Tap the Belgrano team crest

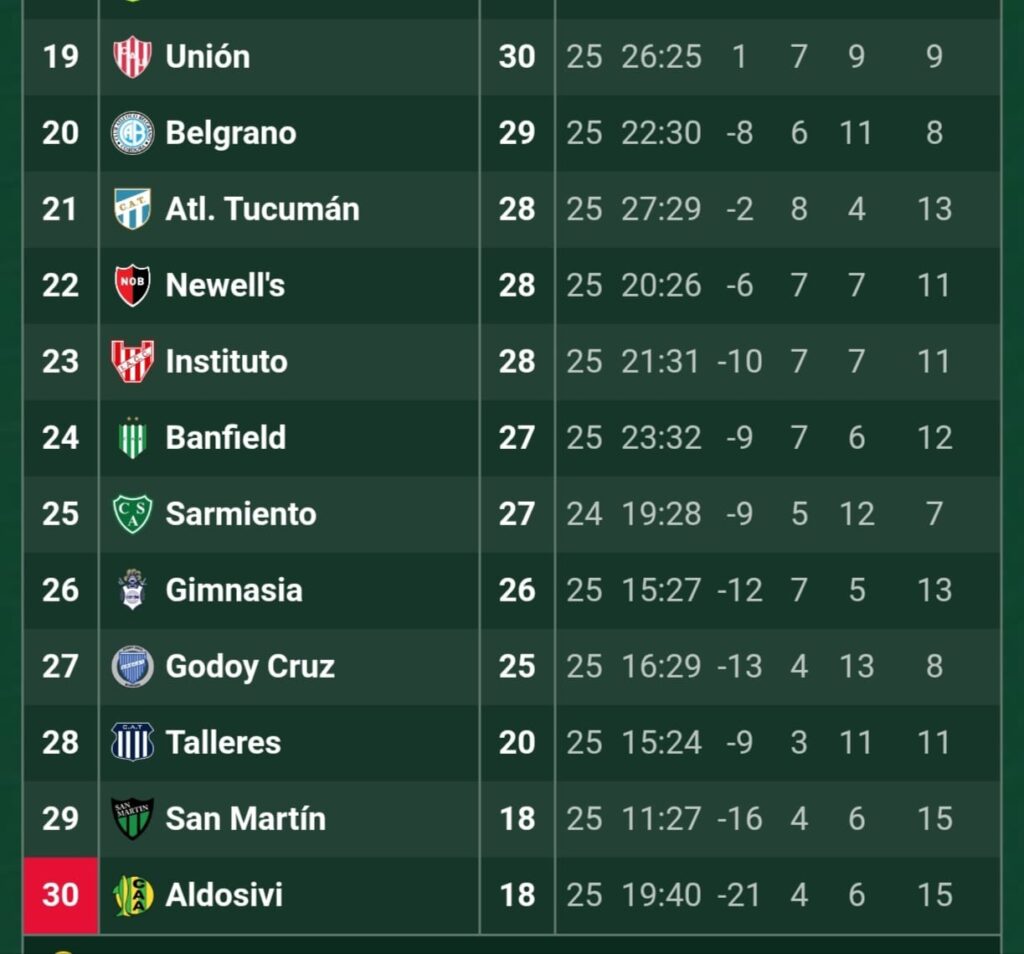click(133, 133)
